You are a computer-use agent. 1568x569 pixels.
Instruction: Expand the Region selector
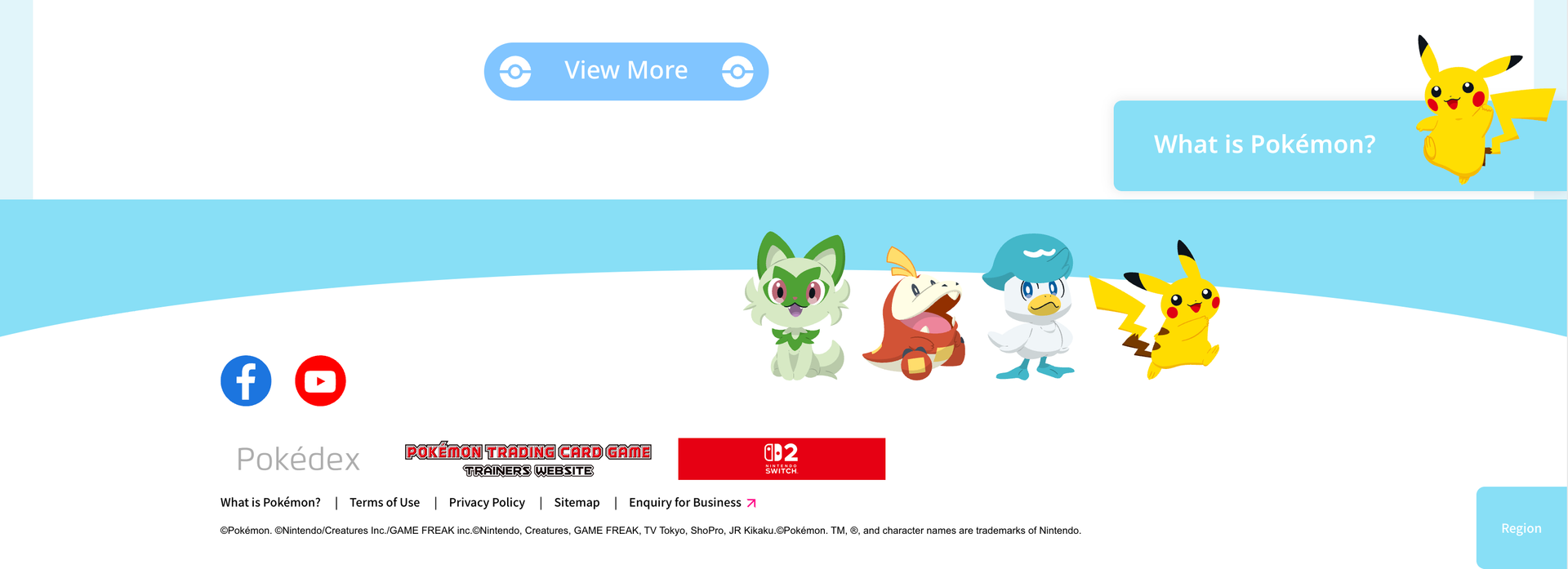pyautogui.click(x=1521, y=528)
